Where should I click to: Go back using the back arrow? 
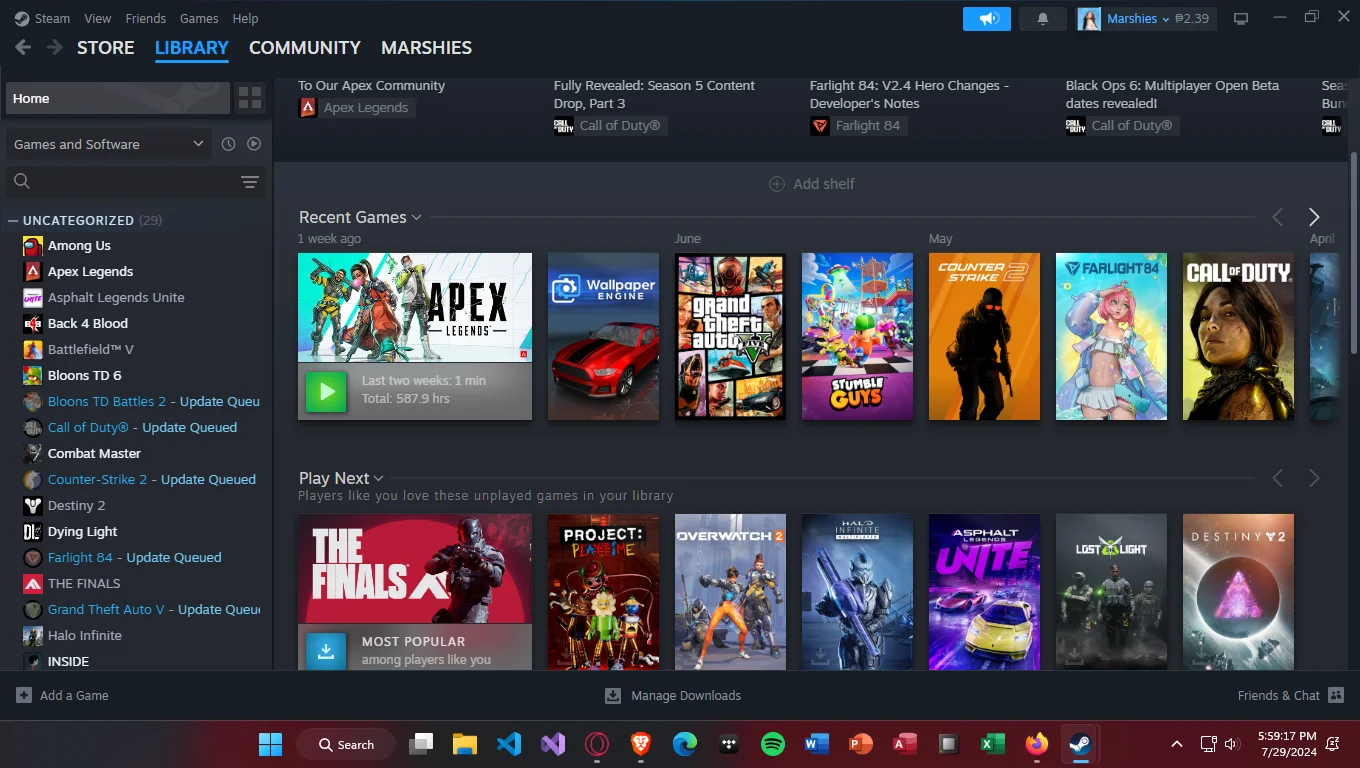[x=23, y=47]
